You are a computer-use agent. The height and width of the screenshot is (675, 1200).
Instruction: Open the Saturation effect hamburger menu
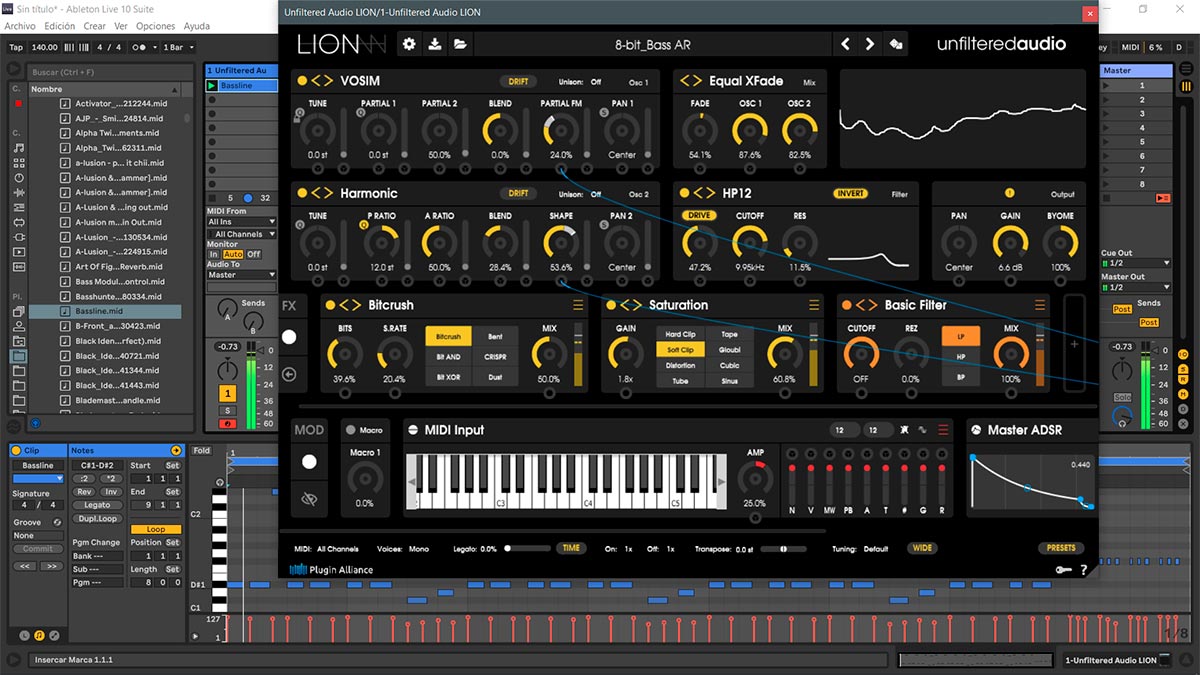813,305
